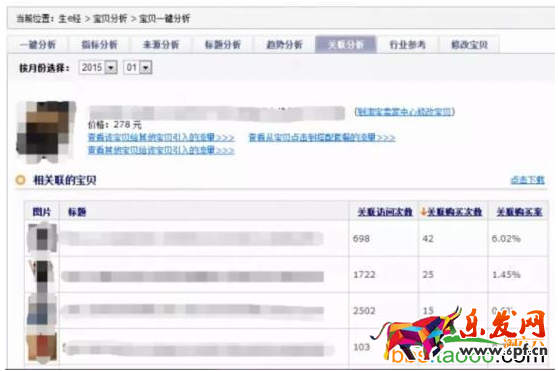Switch to the 指标分析 tab

coord(99,45)
